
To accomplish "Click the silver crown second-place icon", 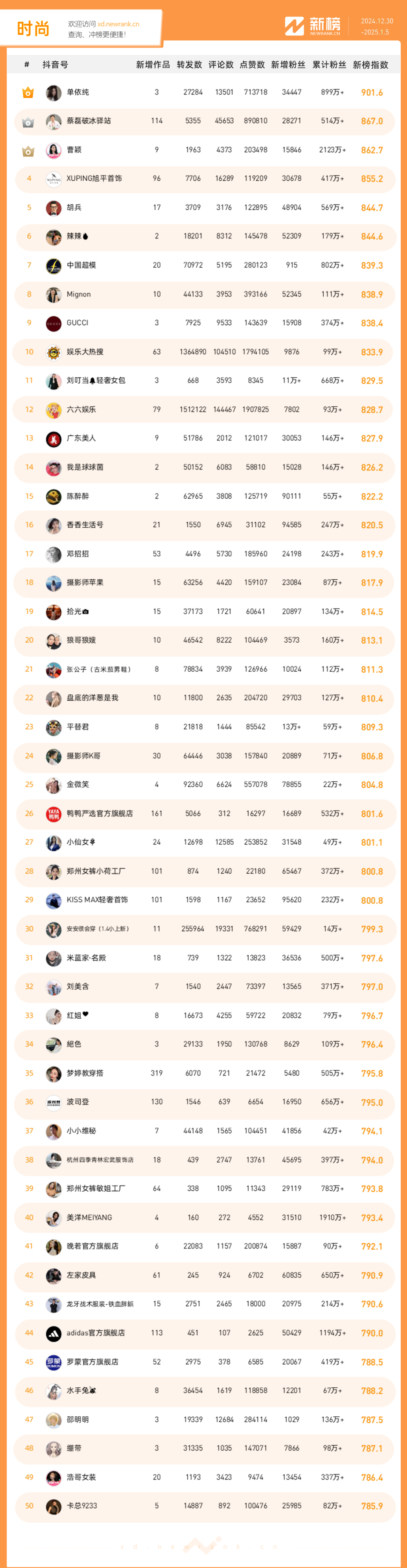I will click(x=28, y=122).
